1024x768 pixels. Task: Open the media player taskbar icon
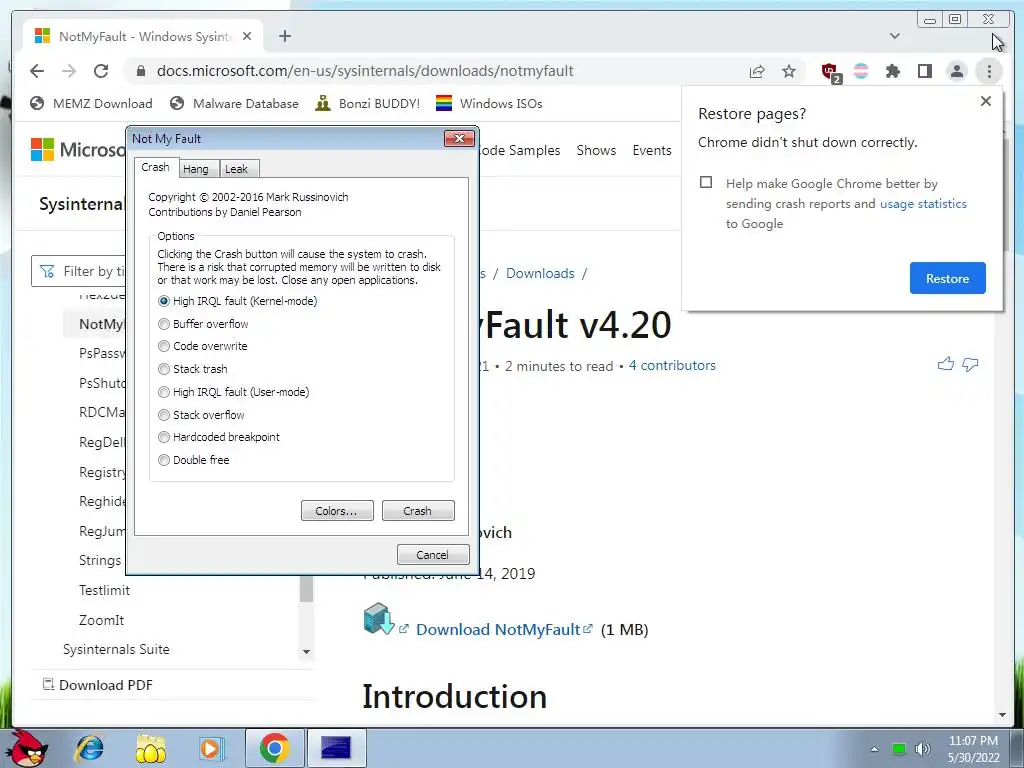(x=212, y=748)
